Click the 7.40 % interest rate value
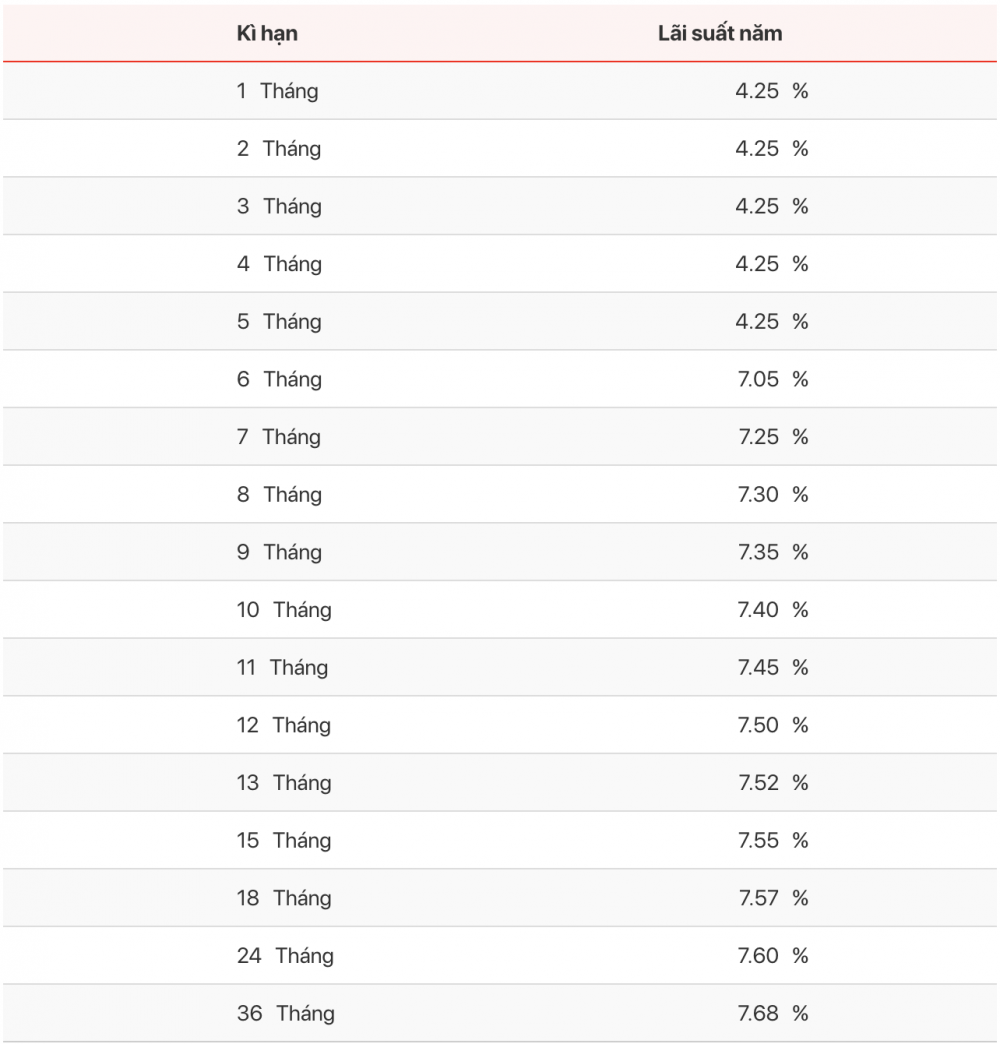The height and width of the screenshot is (1044, 1000). point(773,609)
